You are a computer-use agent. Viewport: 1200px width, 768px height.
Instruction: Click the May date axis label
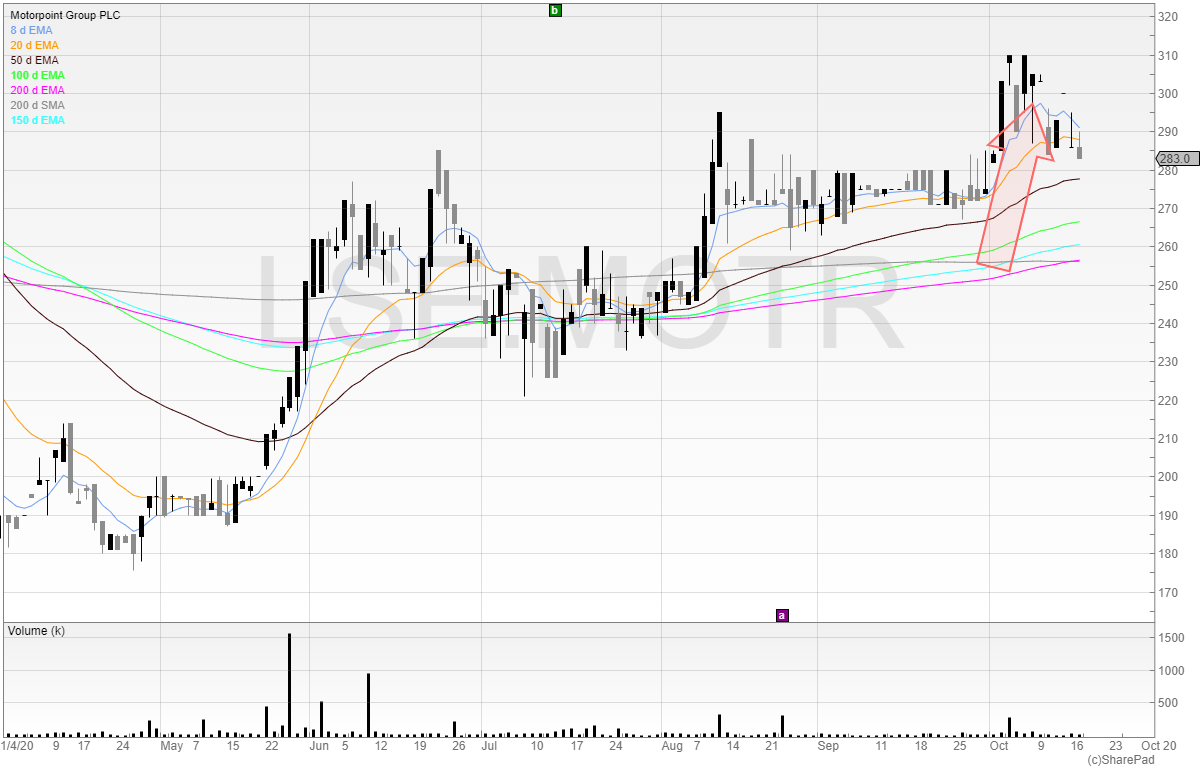click(x=172, y=746)
